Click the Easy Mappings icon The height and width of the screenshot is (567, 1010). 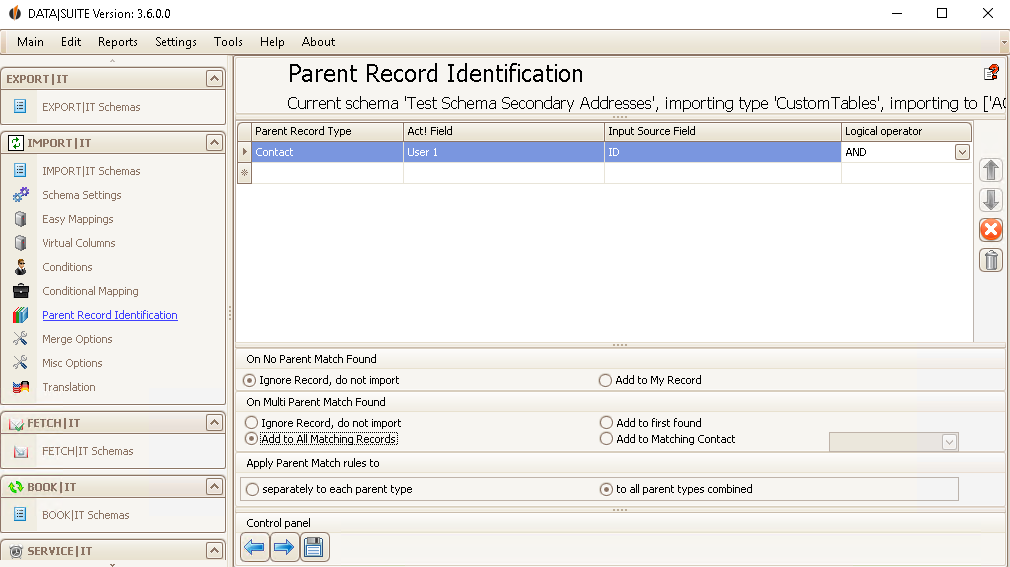(x=21, y=218)
